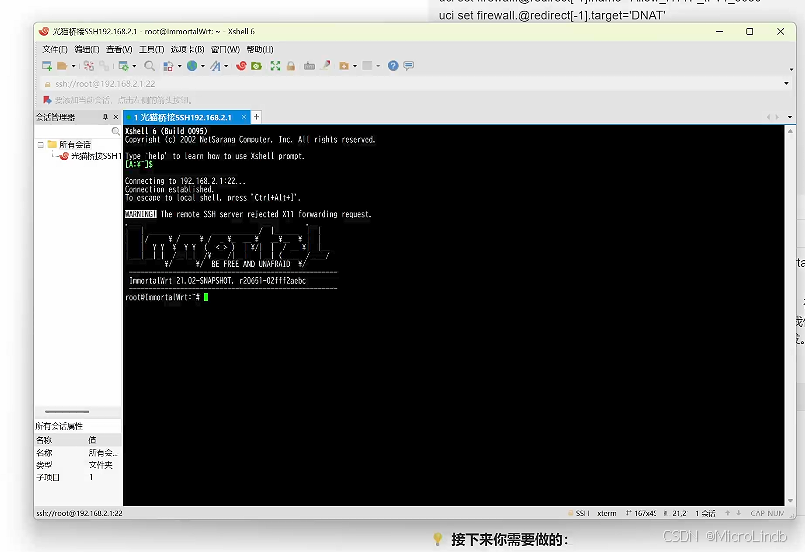
Task: Click the color scheme layout icon
Action: [168, 66]
